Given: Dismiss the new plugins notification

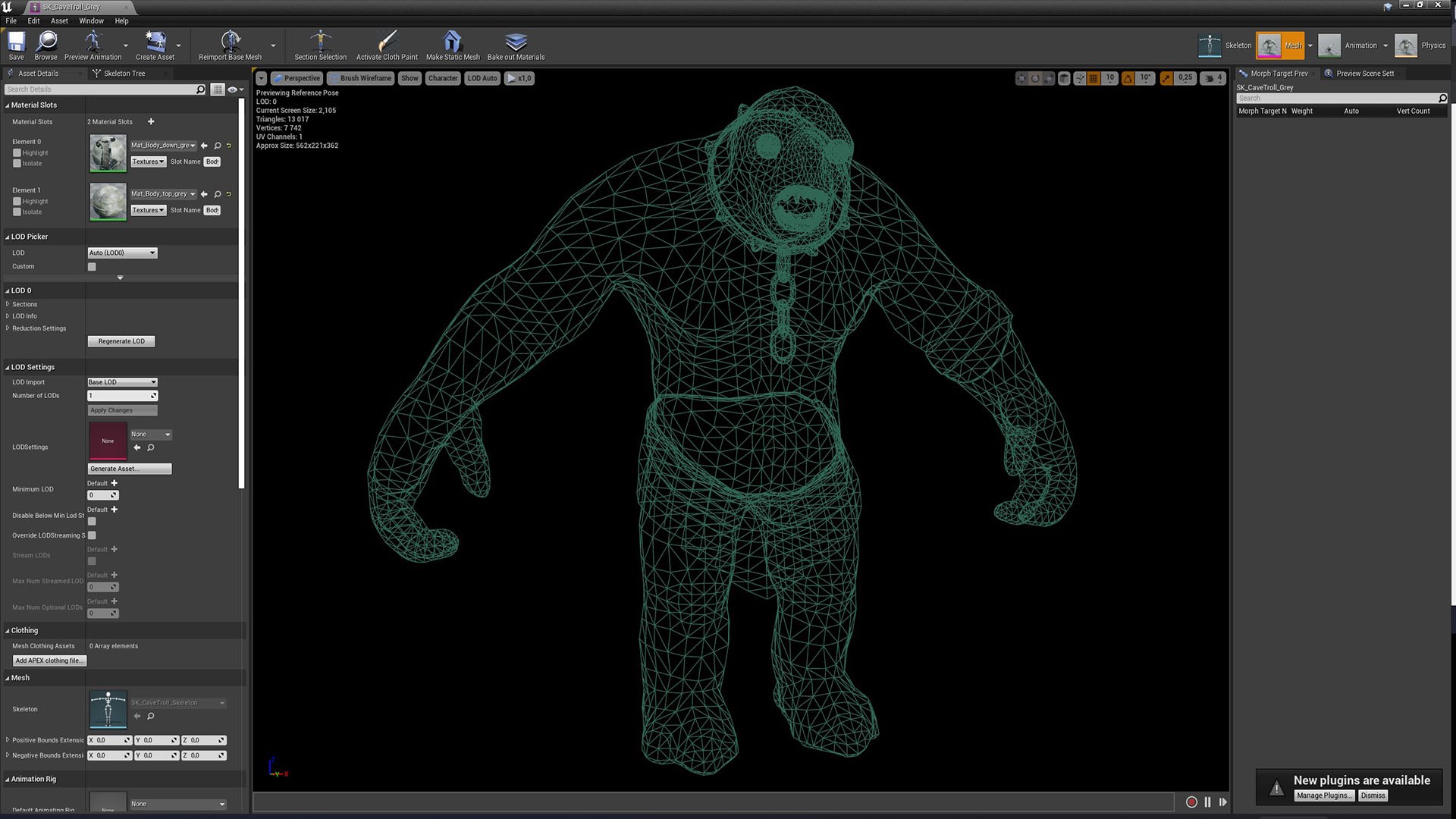Looking at the screenshot, I should point(1373,795).
